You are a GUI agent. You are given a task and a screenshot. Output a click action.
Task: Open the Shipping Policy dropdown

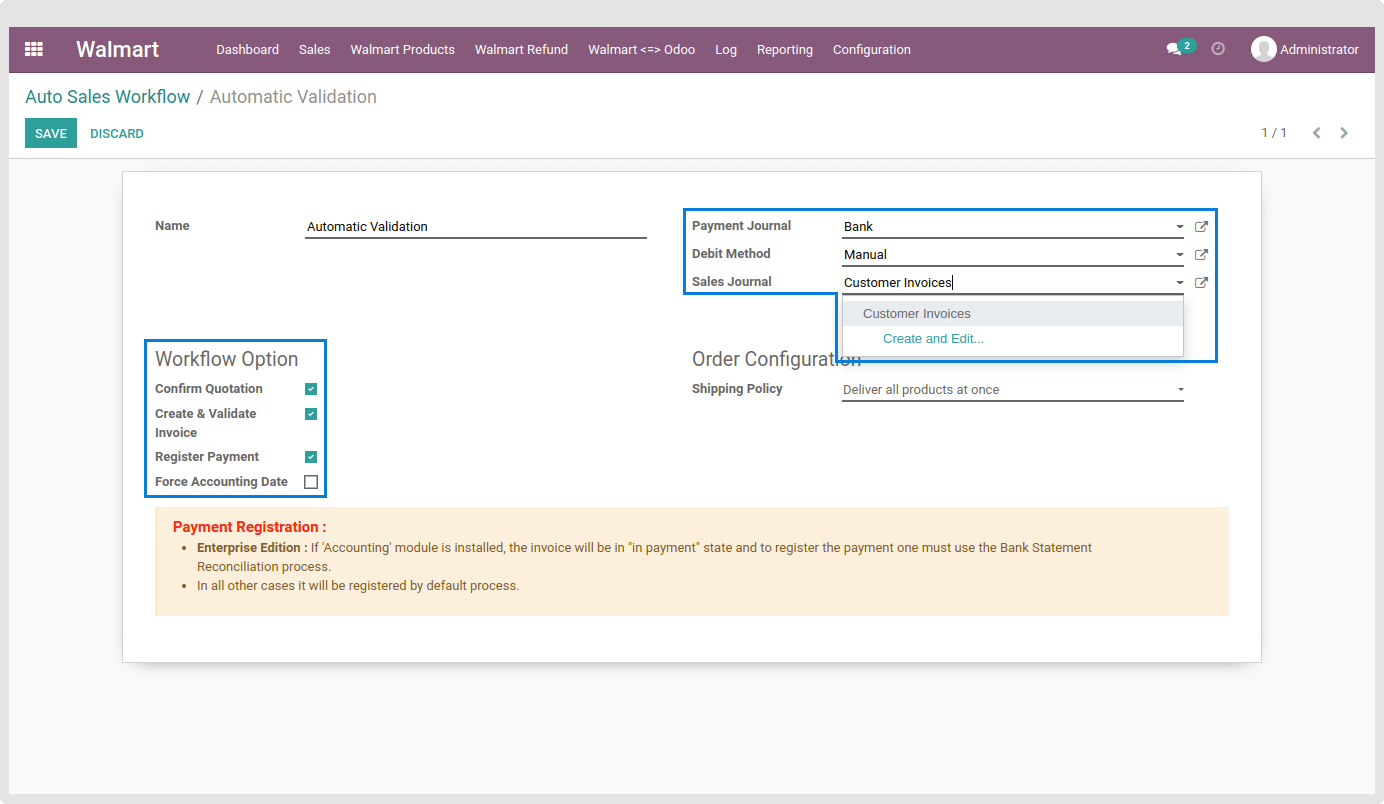point(1013,390)
